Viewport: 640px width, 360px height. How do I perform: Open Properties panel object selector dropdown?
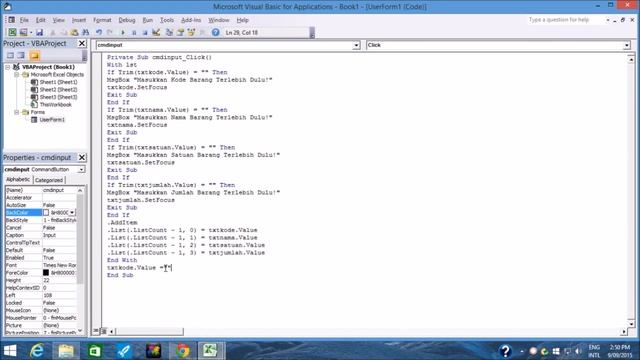[x=81, y=169]
